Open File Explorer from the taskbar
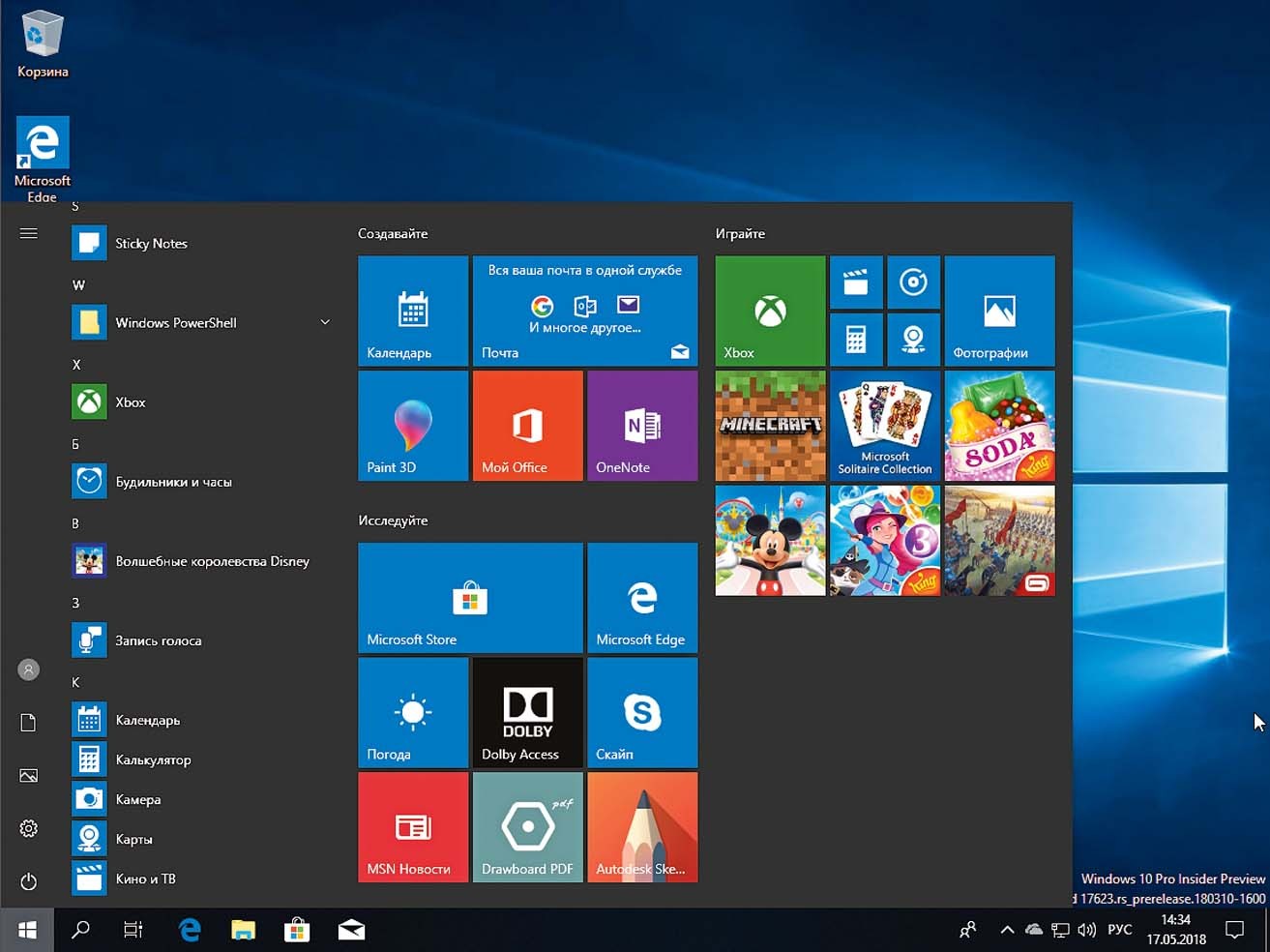The height and width of the screenshot is (952, 1270). [243, 930]
